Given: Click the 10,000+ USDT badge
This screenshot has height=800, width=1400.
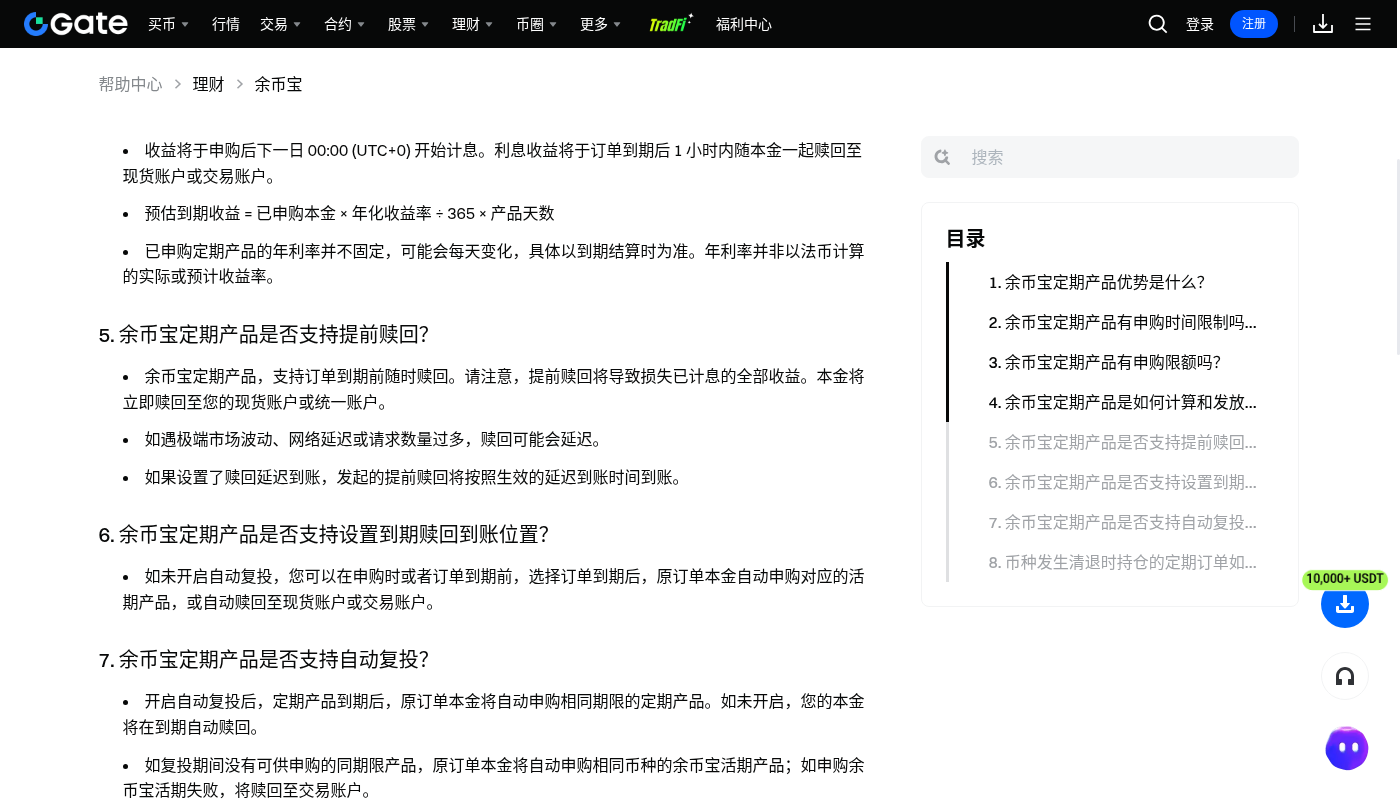Looking at the screenshot, I should [1345, 579].
